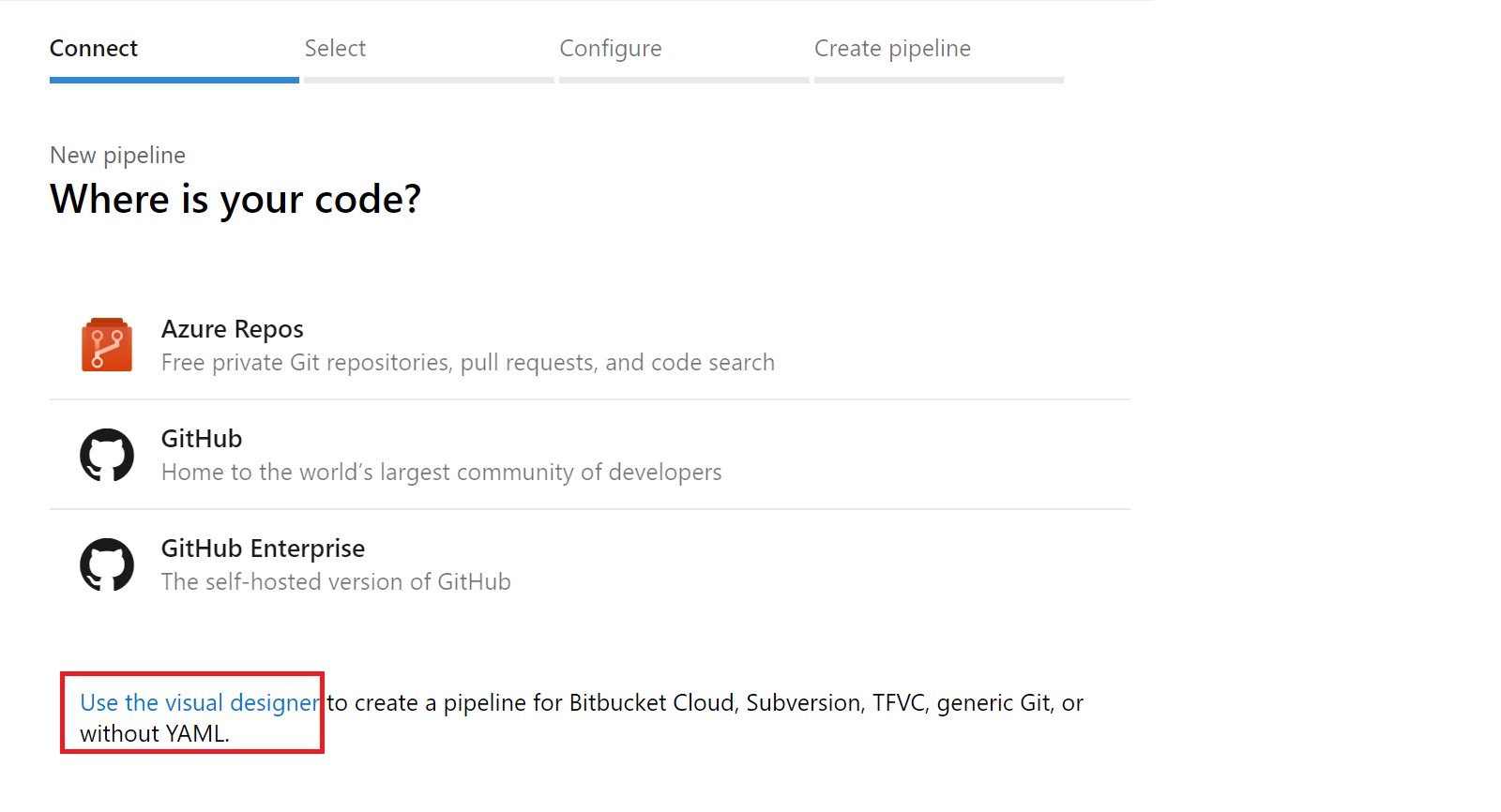Pick the GitHub Enterprise title
This screenshot has height=812, width=1501.
(x=263, y=549)
